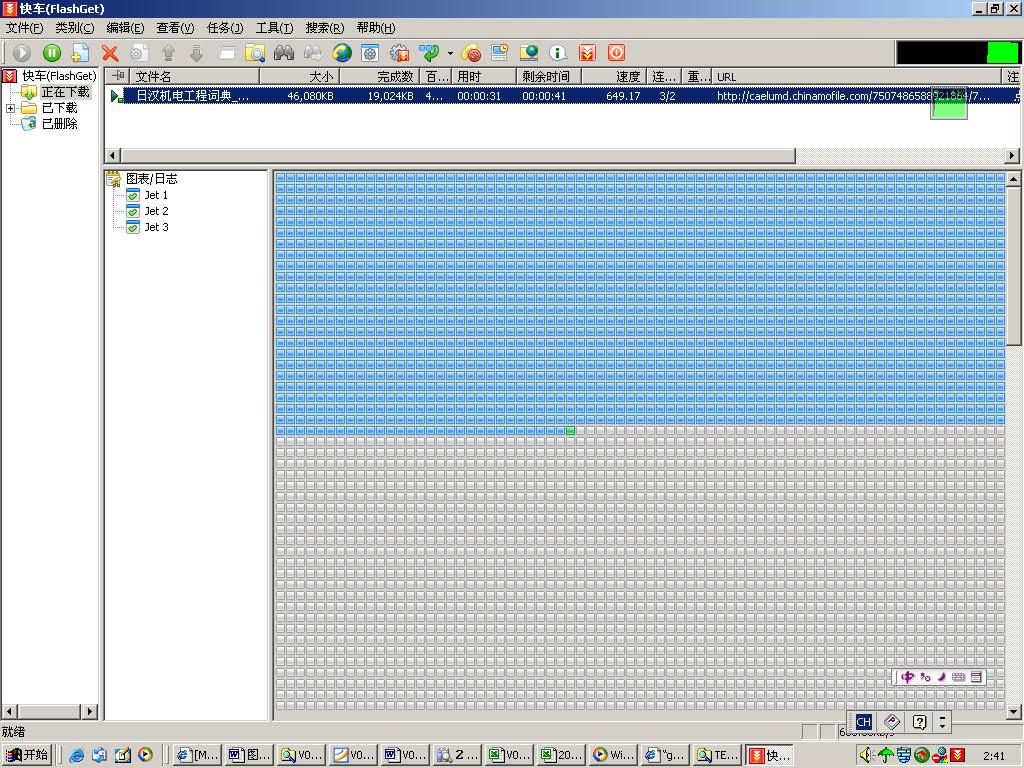Sort the list by the 剩余时间 column header

(549, 76)
